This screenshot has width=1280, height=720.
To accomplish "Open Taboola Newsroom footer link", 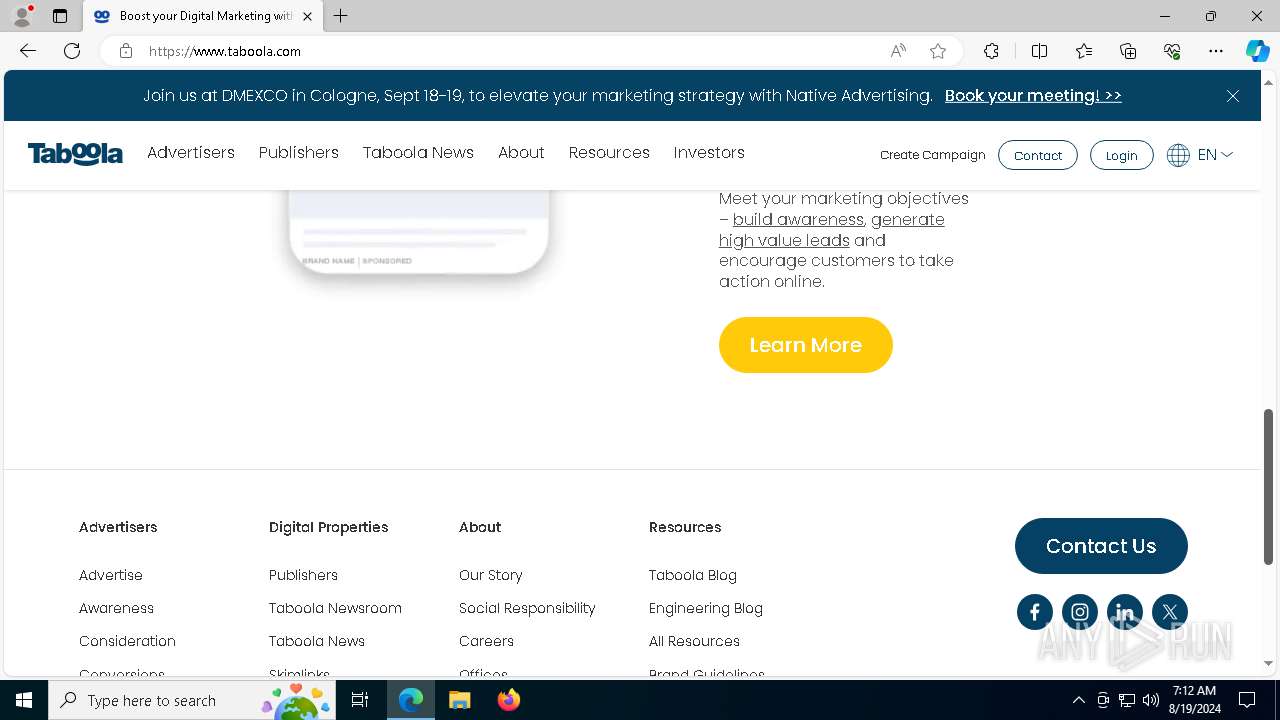I will [335, 608].
